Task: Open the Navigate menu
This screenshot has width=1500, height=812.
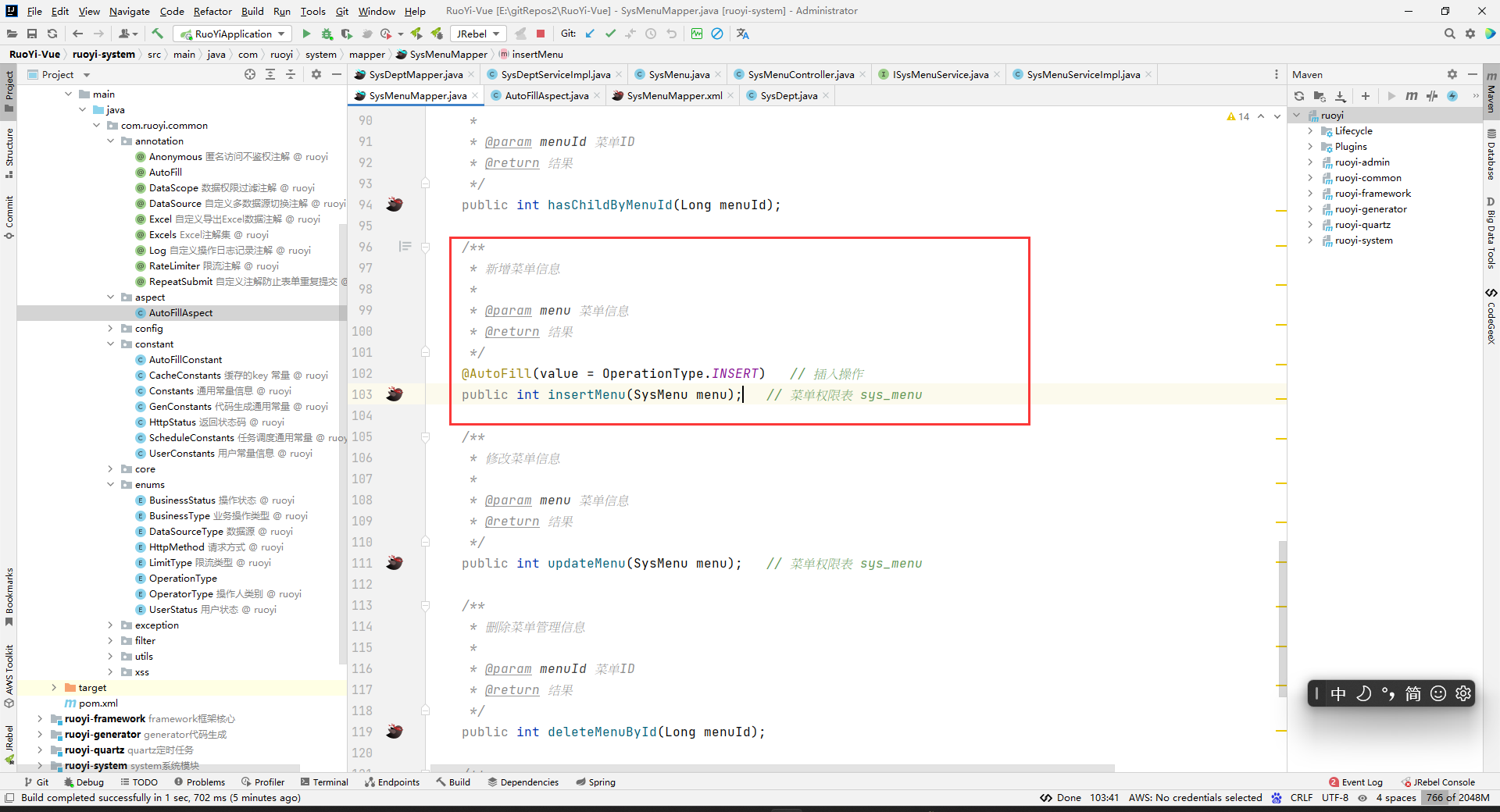Action: coord(130,11)
